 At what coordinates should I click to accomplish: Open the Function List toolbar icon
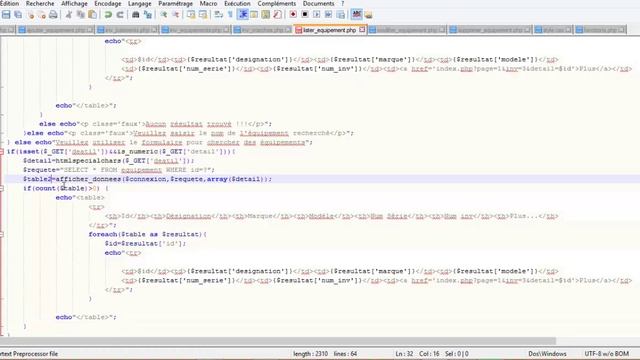click(x=277, y=15)
